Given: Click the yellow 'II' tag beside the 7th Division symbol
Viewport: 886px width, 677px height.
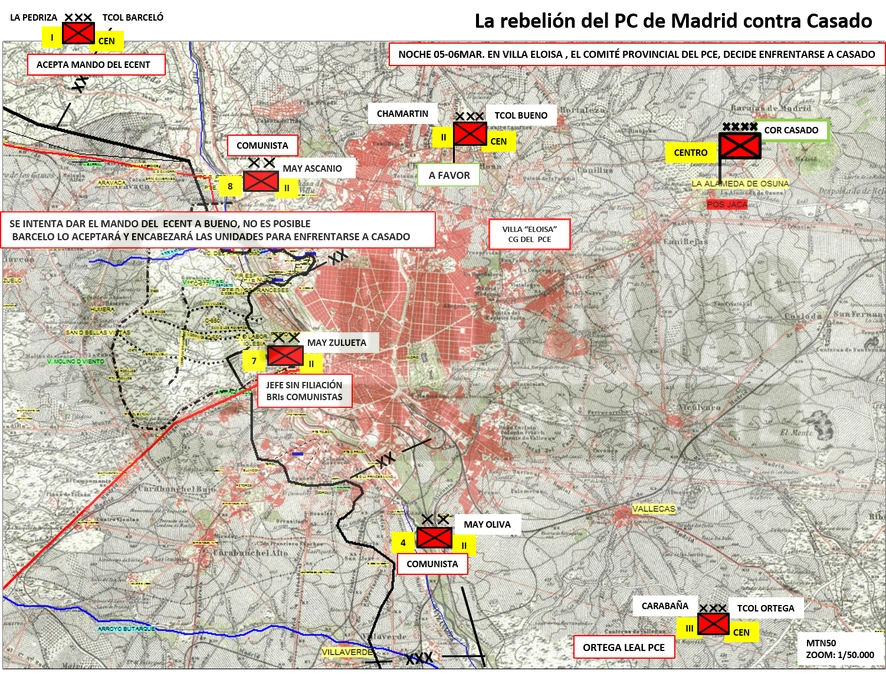Looking at the screenshot, I should tap(311, 363).
